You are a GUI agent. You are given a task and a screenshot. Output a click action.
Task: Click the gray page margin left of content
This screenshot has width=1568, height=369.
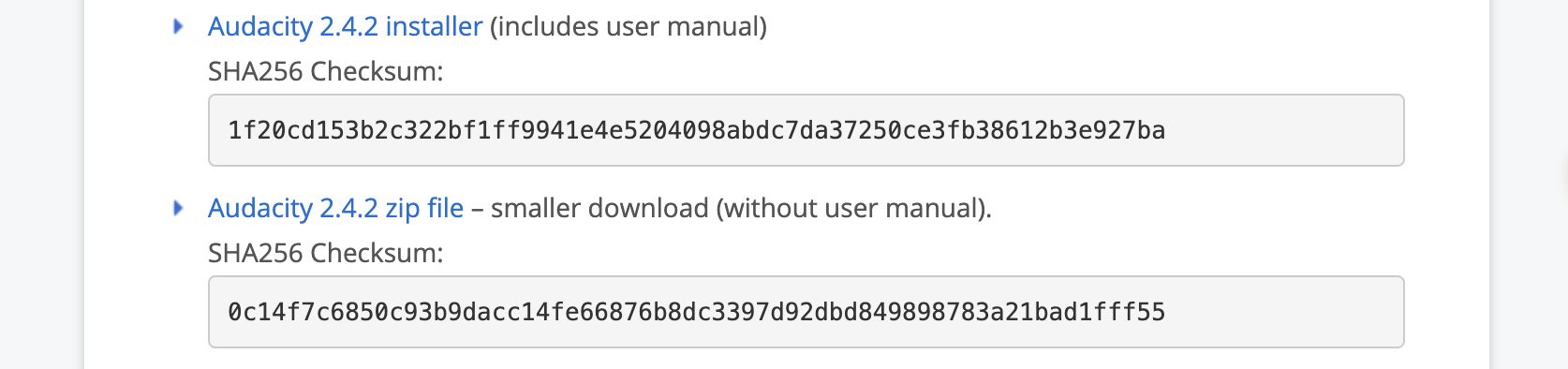click(x=41, y=184)
